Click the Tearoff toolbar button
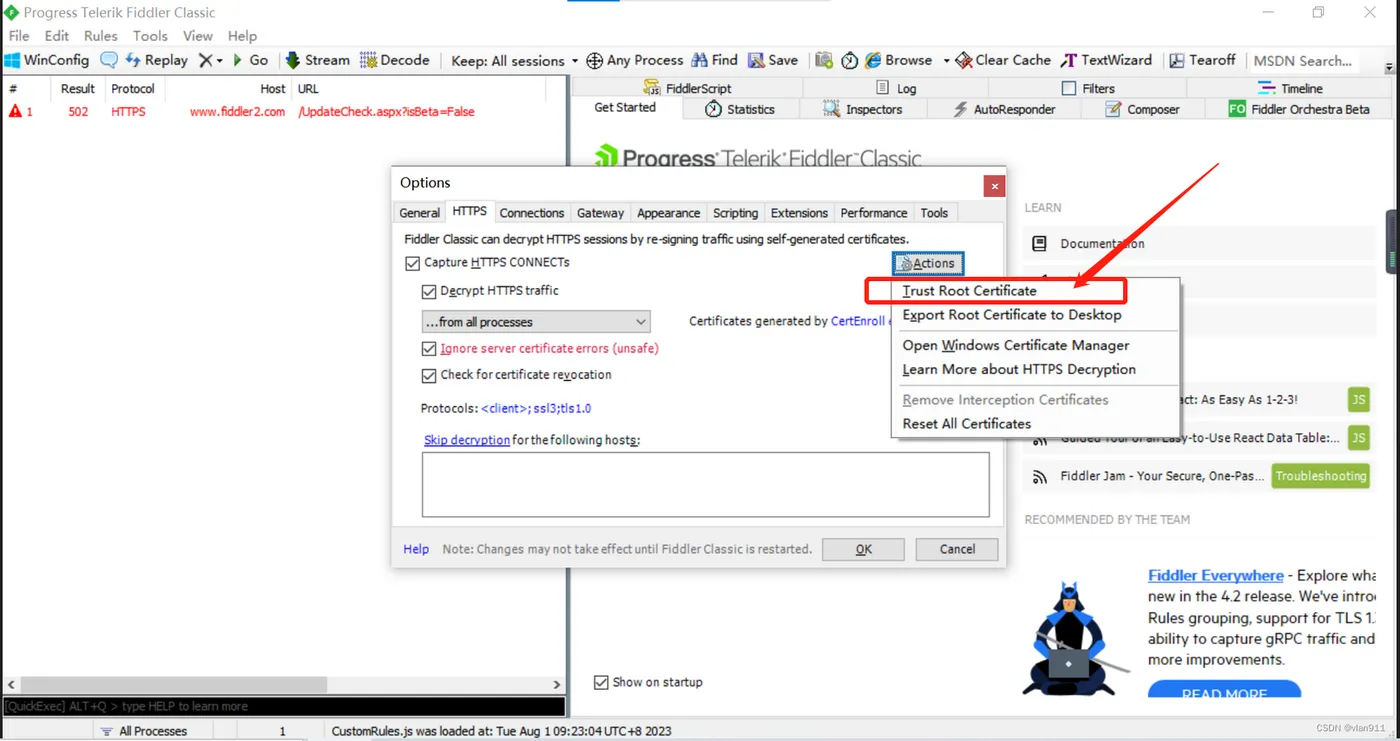 tap(1202, 60)
